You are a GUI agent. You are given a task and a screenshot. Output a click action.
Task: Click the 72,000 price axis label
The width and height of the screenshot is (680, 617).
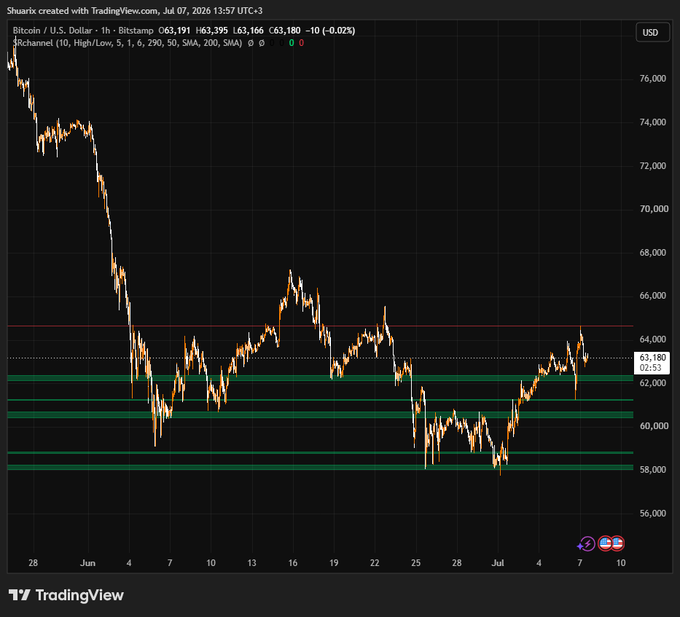653,166
